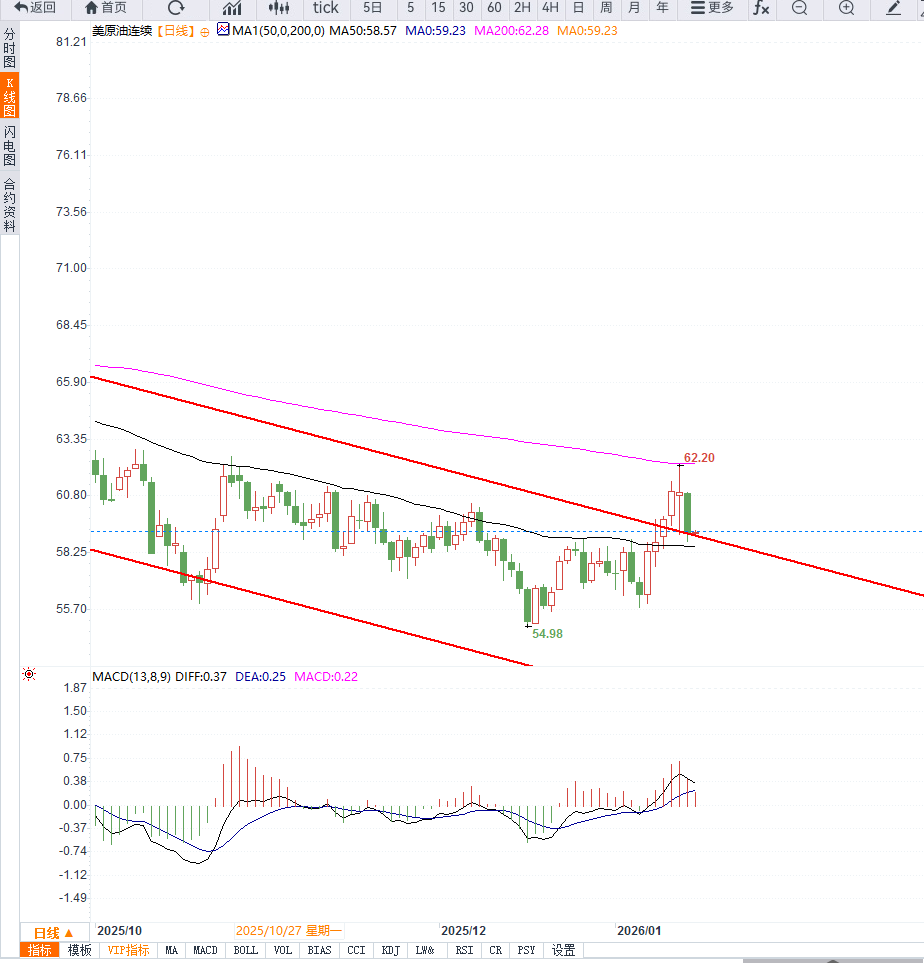Click the 2025/12 time axis label
Image resolution: width=924 pixels, height=963 pixels.
(463, 930)
